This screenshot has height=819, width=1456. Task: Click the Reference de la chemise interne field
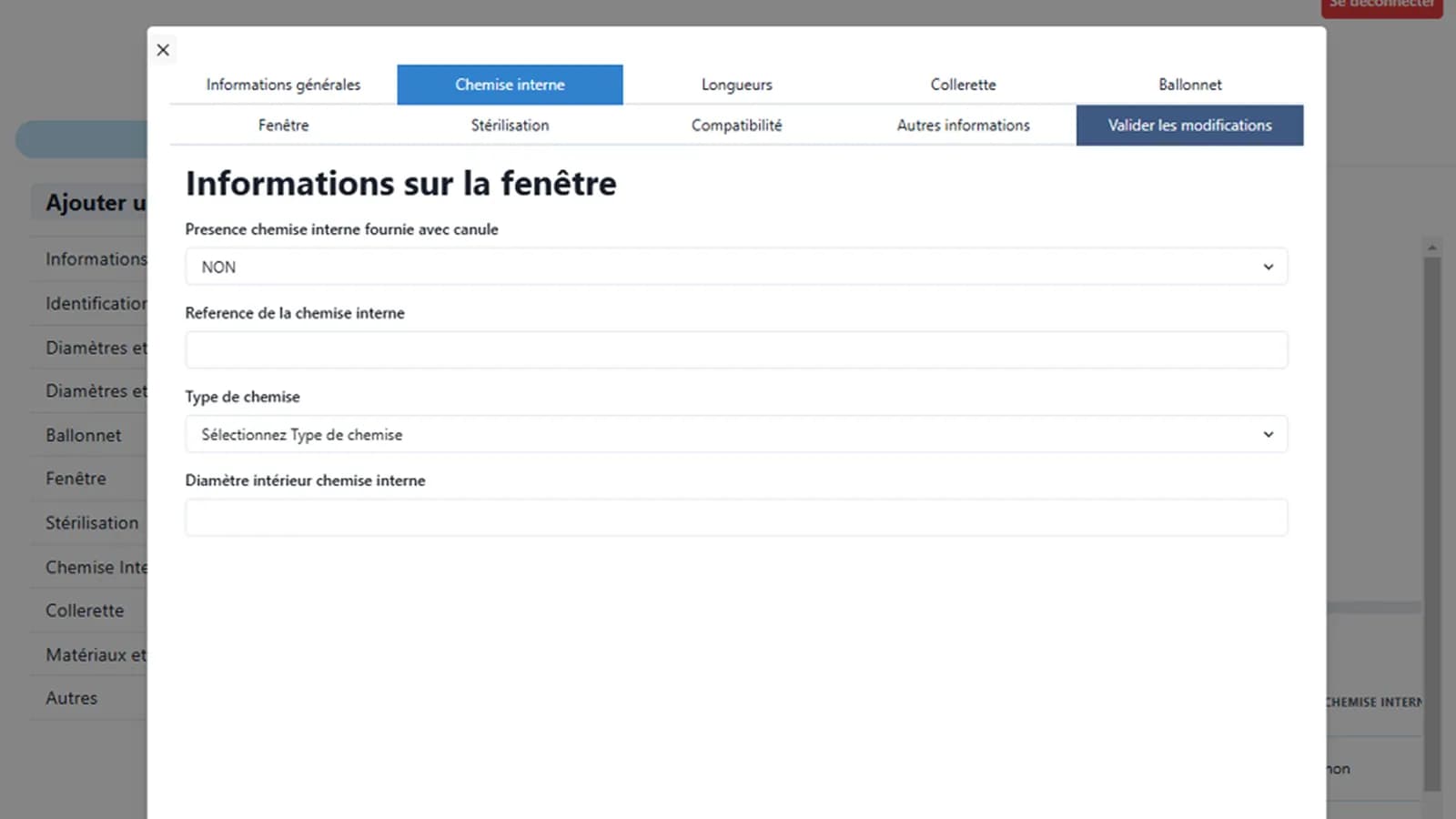736,349
